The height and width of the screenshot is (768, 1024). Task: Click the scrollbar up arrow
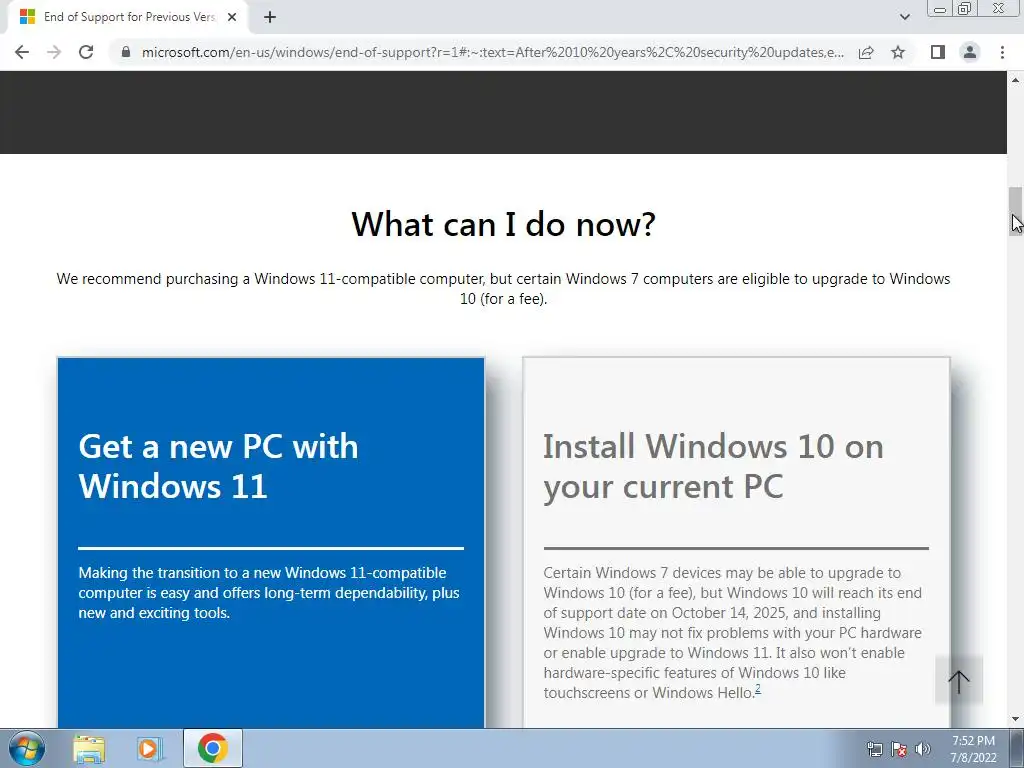pos(1016,80)
